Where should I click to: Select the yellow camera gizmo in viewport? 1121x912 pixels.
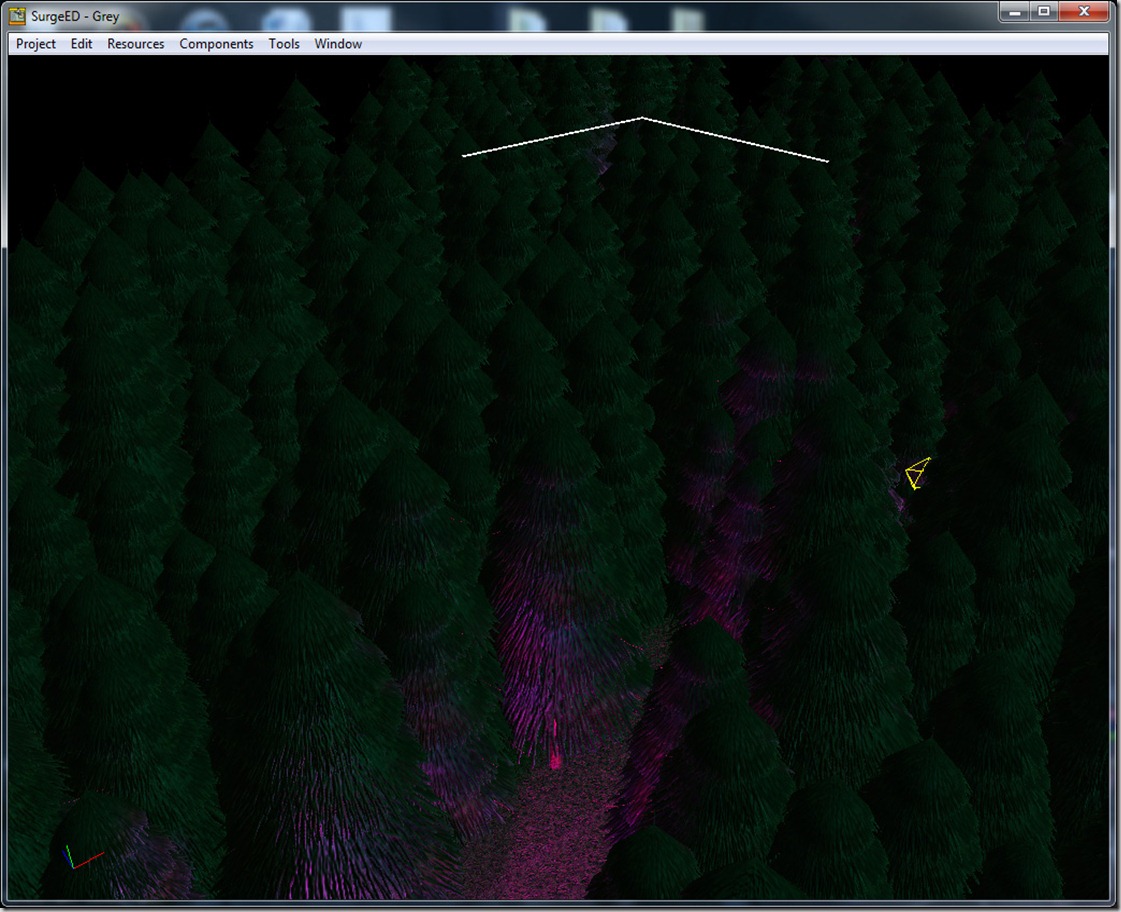(x=917, y=473)
